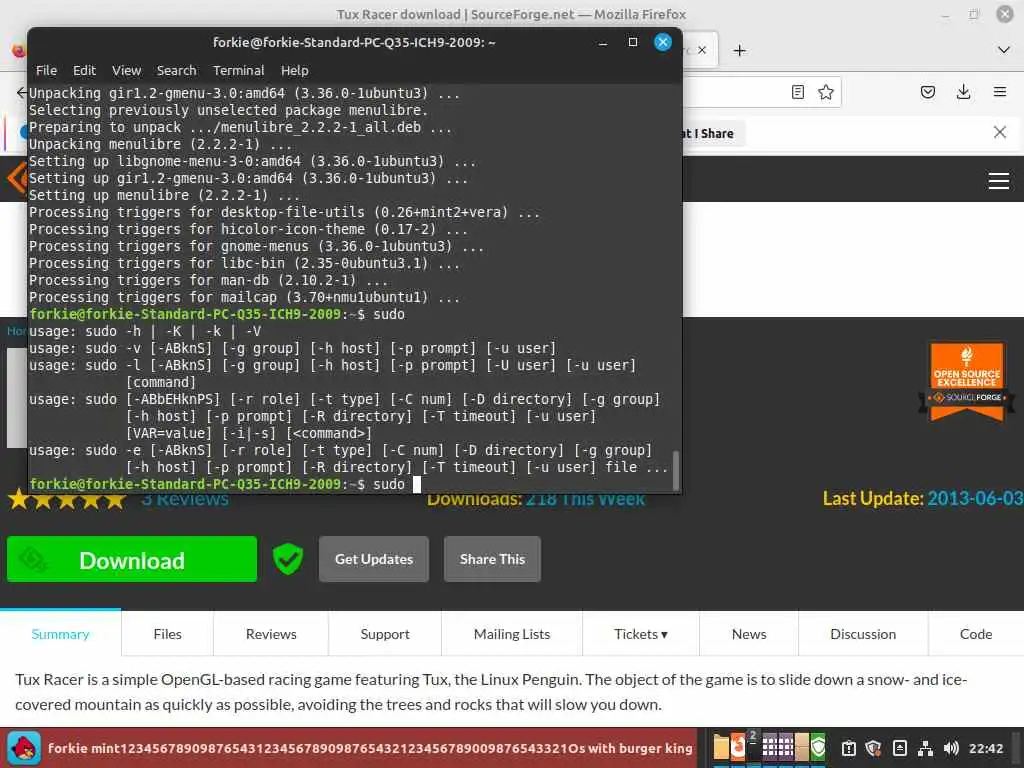The image size is (1024, 768).
Task: Toggle Firefox reader view icon
Action: click(x=797, y=92)
